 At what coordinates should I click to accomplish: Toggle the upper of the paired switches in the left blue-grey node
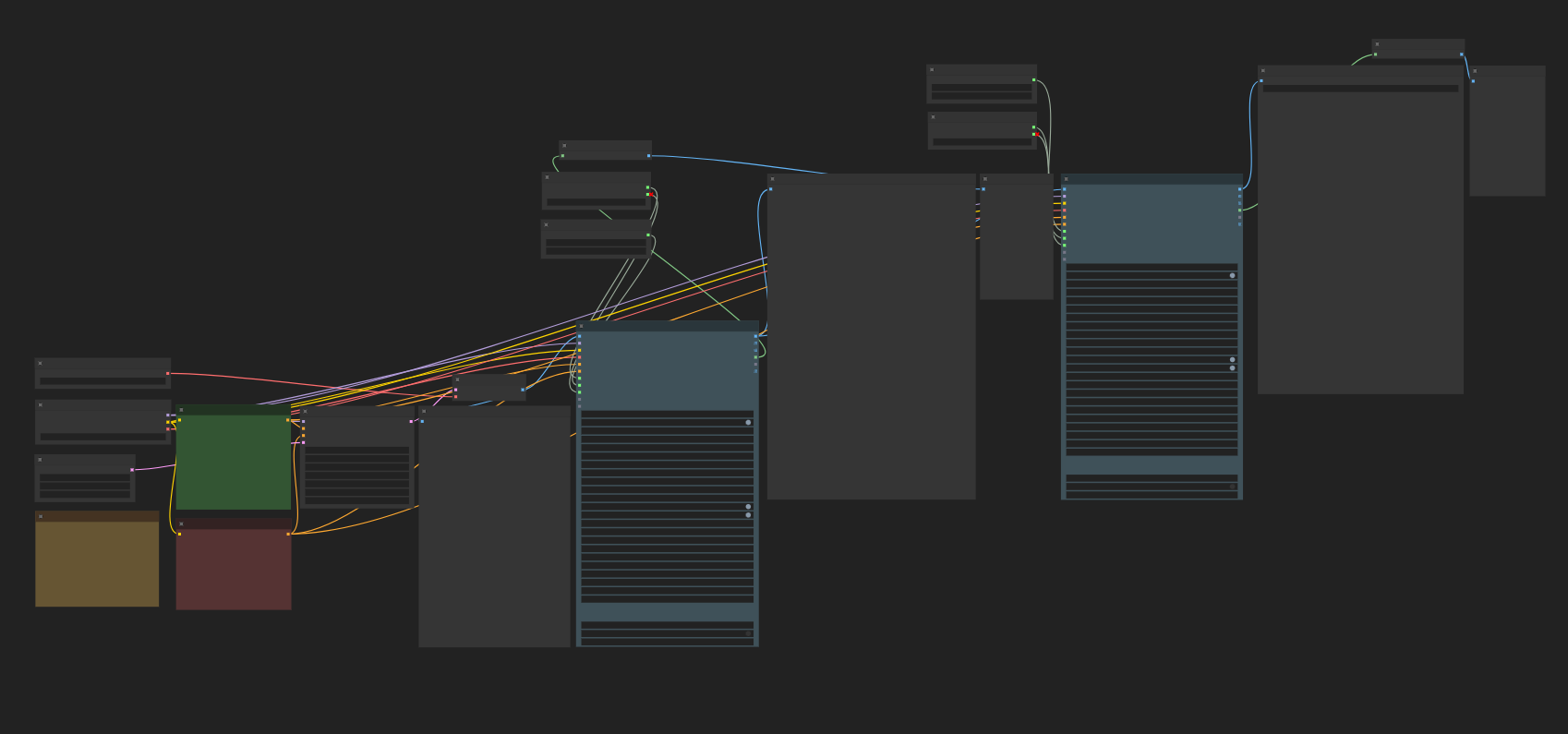click(748, 507)
